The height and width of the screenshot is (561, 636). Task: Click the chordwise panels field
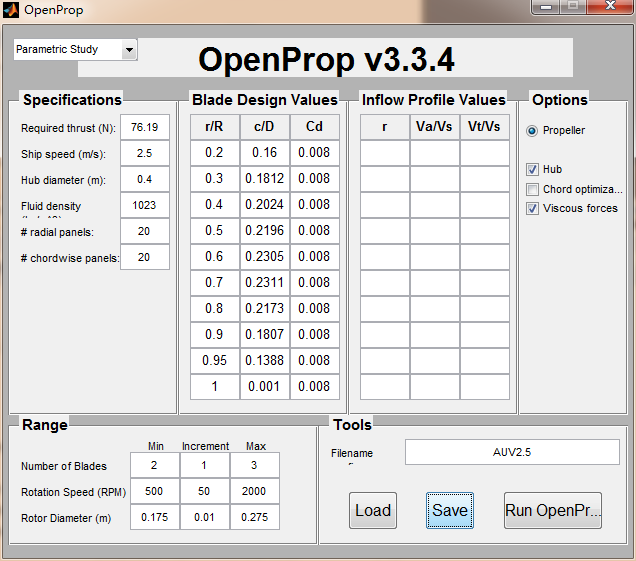(145, 257)
